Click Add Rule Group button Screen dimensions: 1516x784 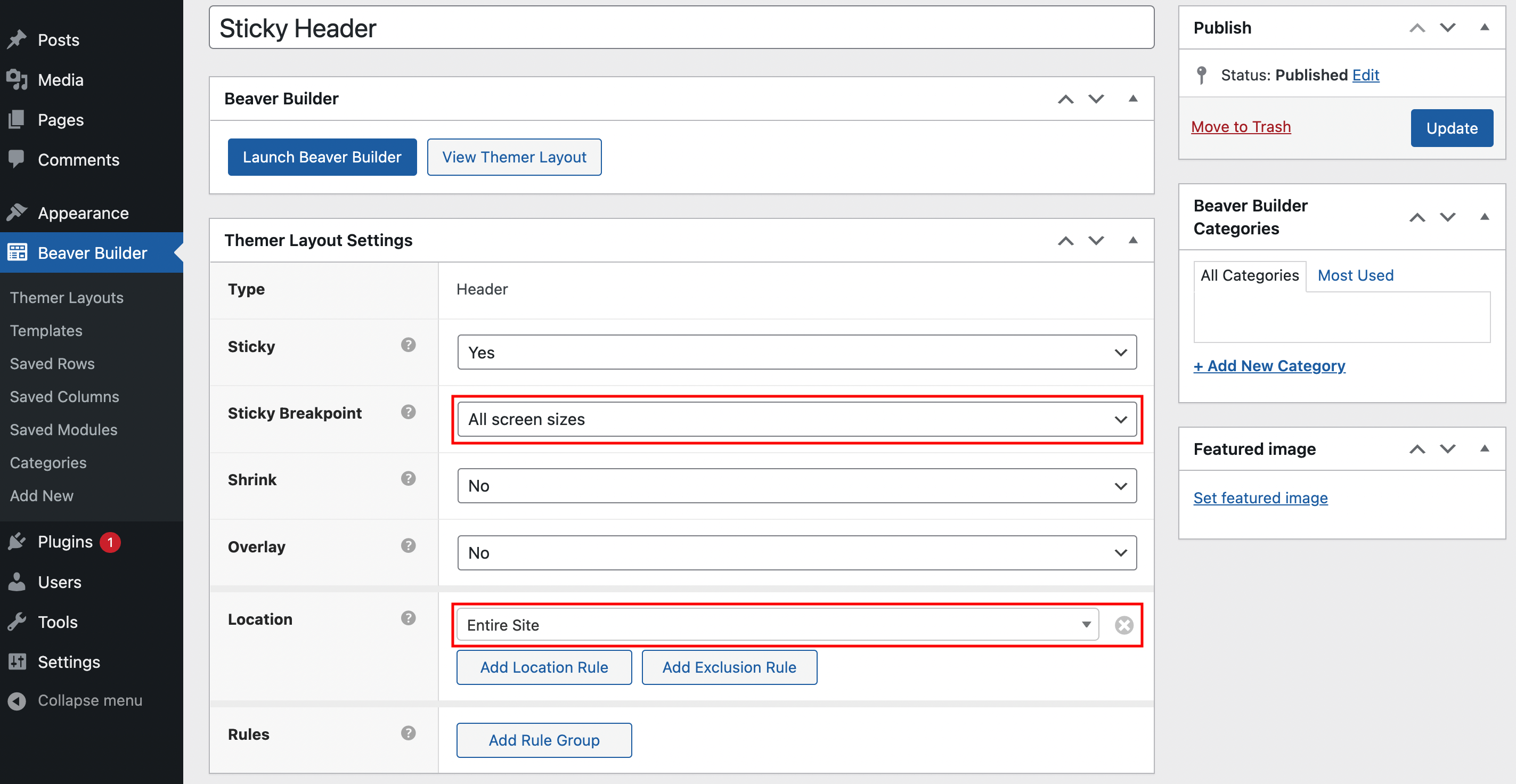point(544,740)
